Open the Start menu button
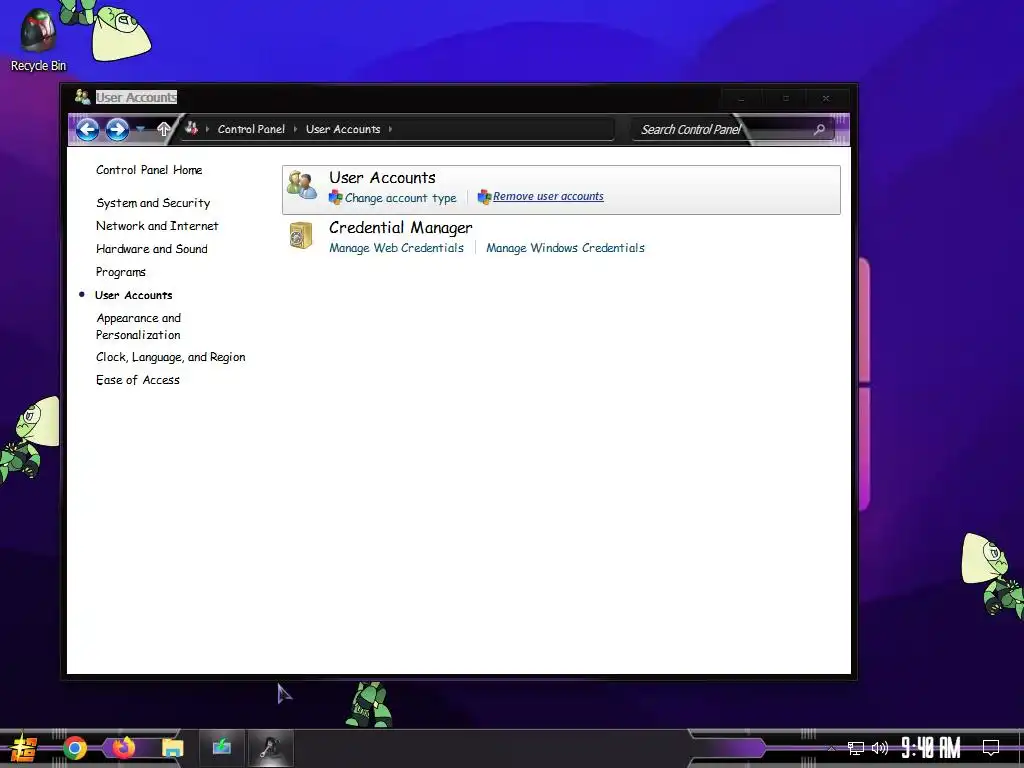 [24, 748]
